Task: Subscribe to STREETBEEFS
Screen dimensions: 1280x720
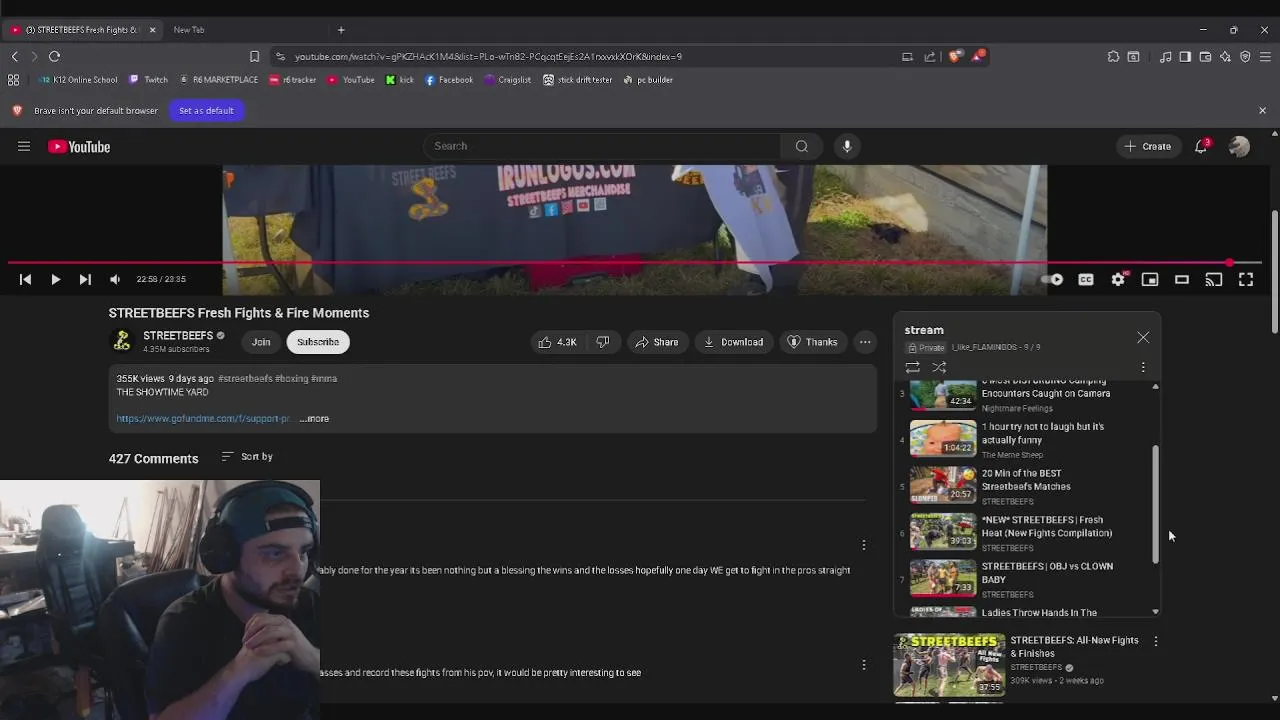Action: [318, 342]
